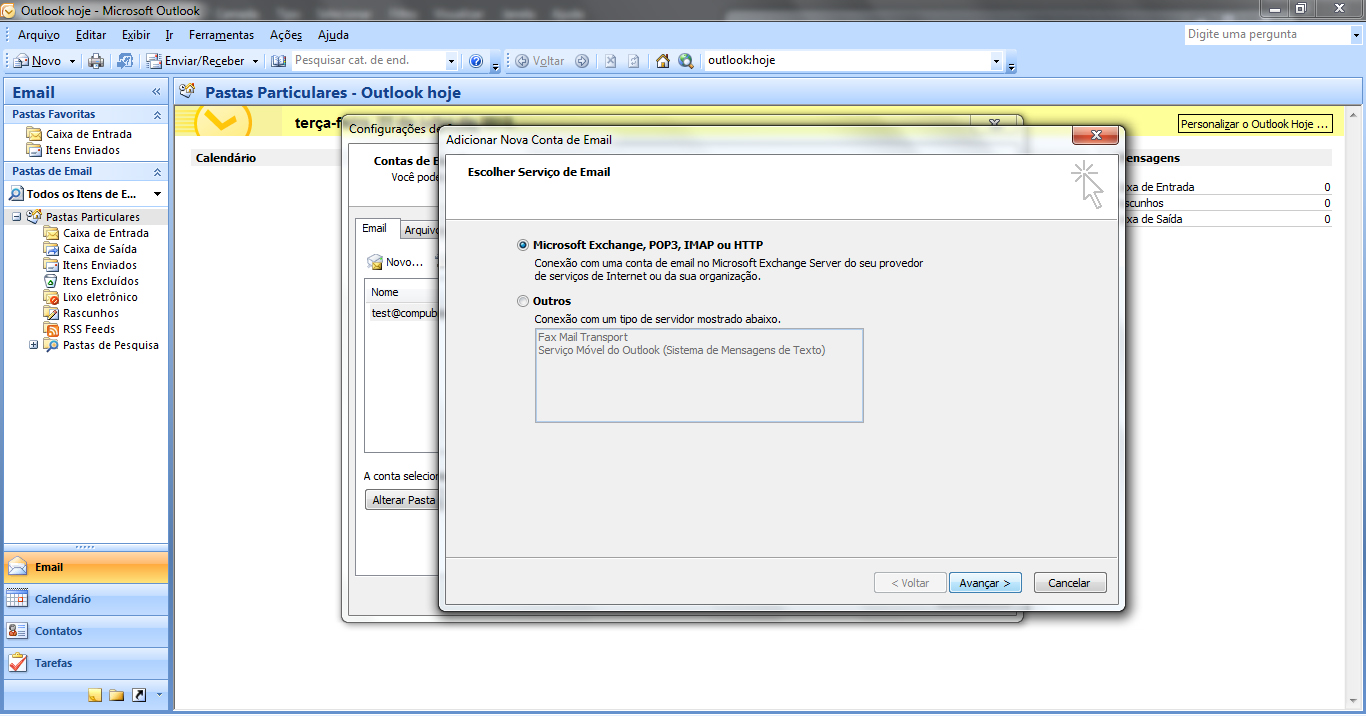Viewport: 1366px width, 716px height.
Task: Click the RSS Feeds folder icon
Action: pyautogui.click(x=51, y=329)
